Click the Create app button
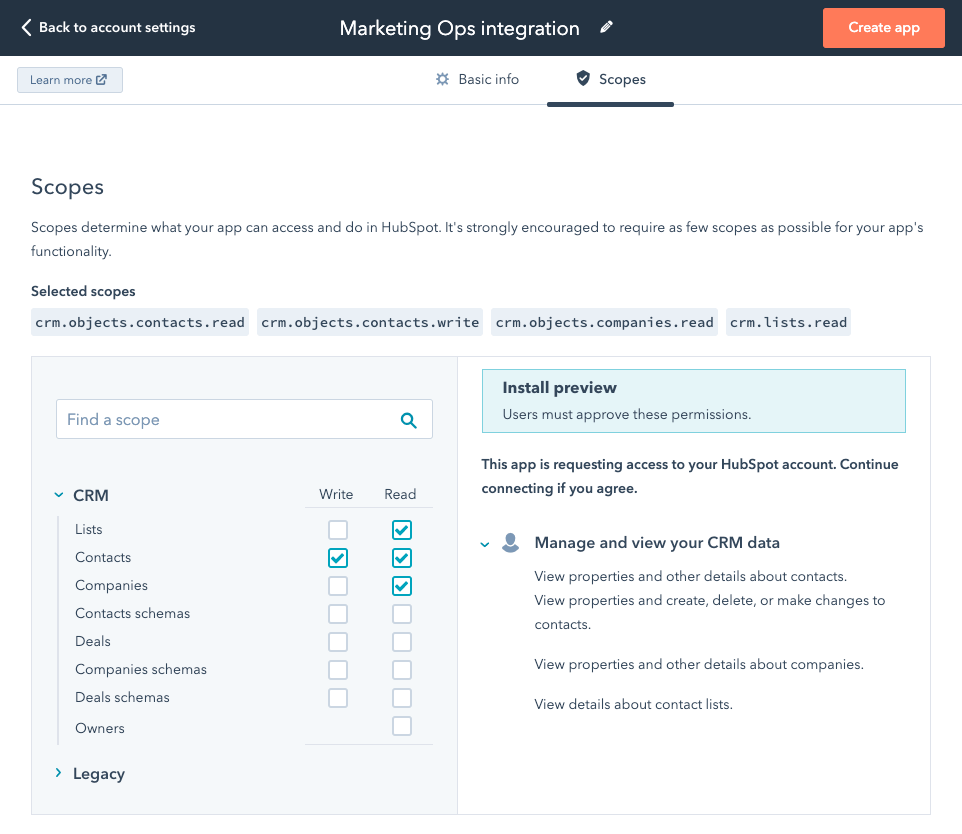 (883, 27)
